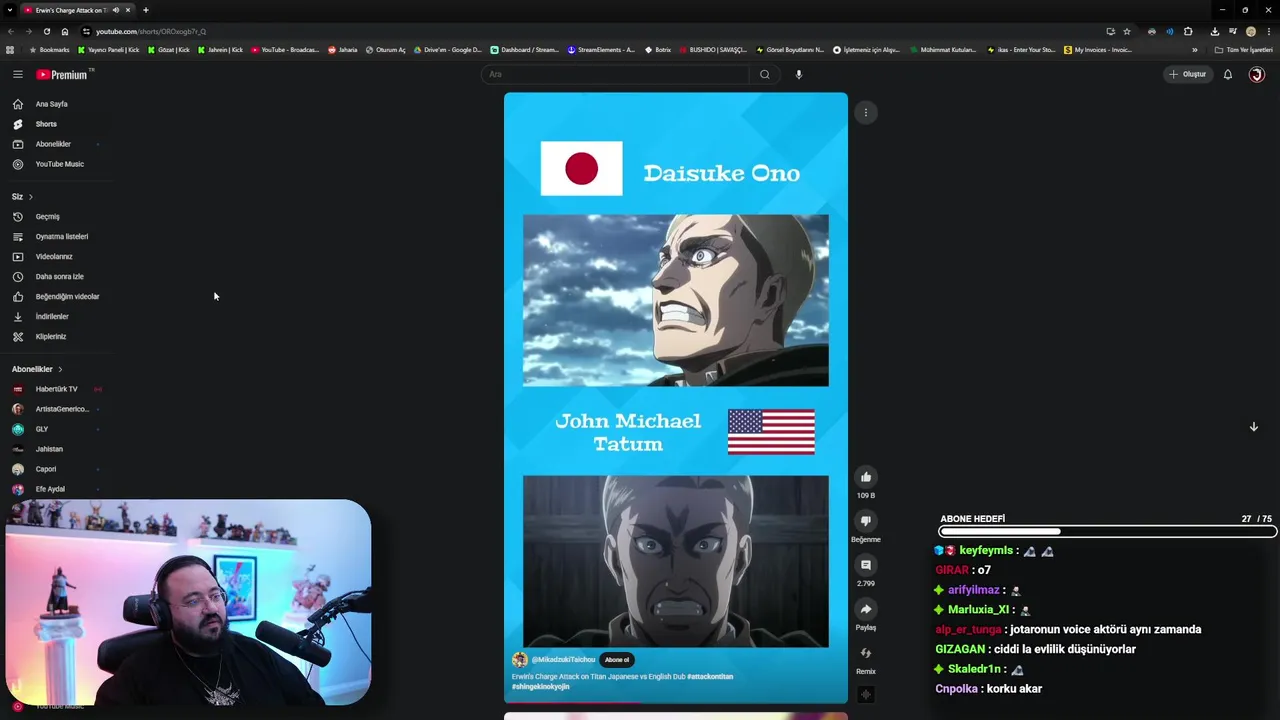Image resolution: width=1280 pixels, height=720 pixels.
Task: Click Abone ol subscribe button
Action: [x=617, y=659]
